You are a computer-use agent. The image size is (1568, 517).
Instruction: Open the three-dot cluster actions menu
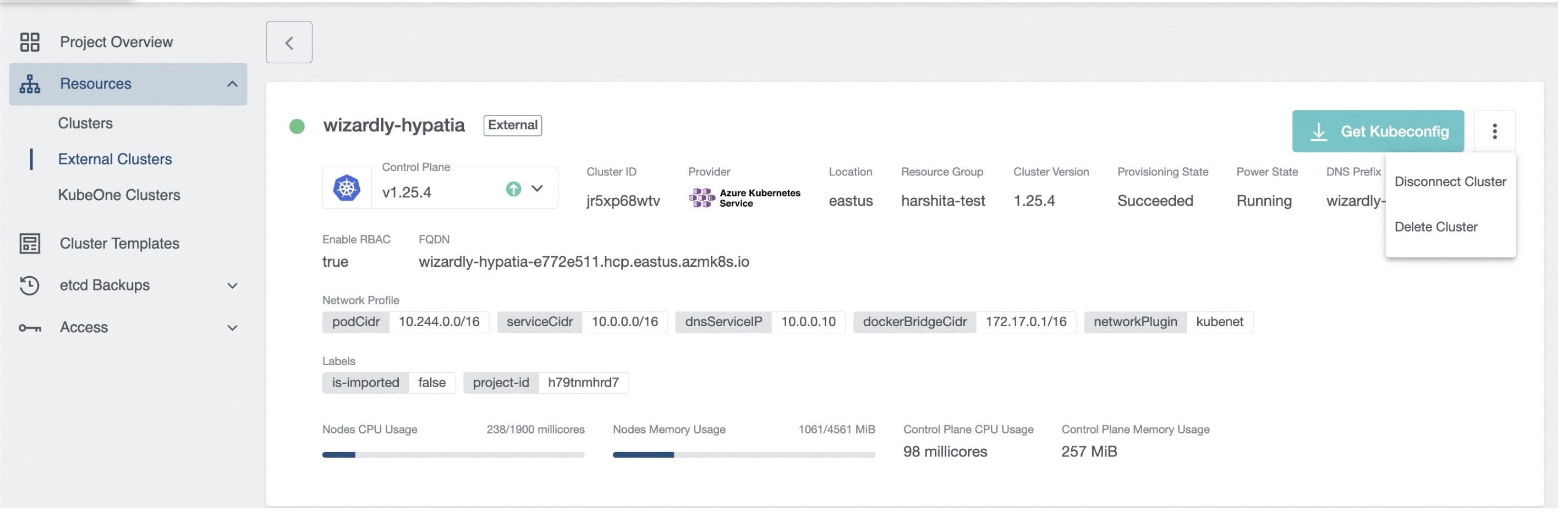1495,131
